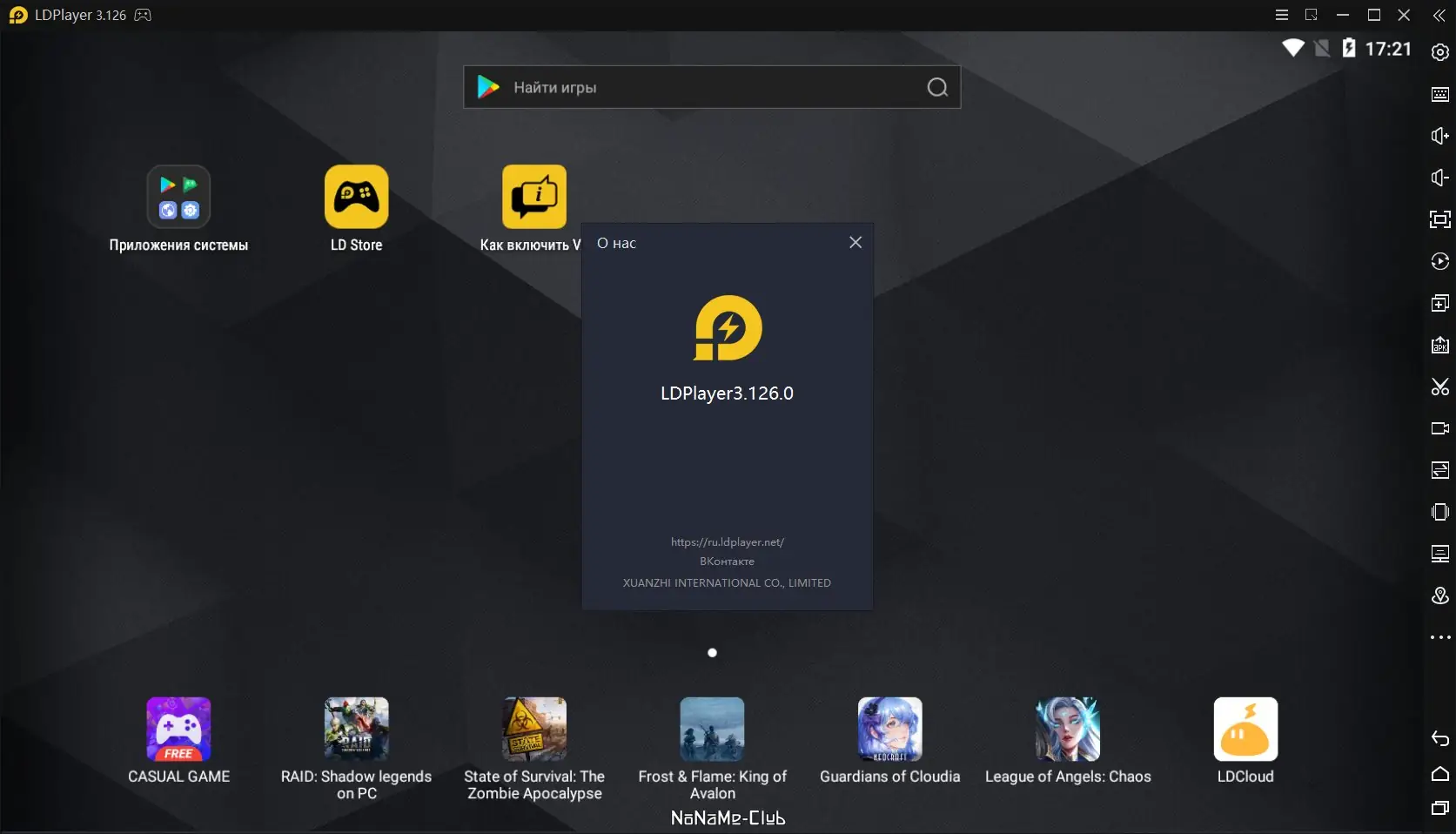Launch Frost & Flame: King of Avalon

[713, 749]
